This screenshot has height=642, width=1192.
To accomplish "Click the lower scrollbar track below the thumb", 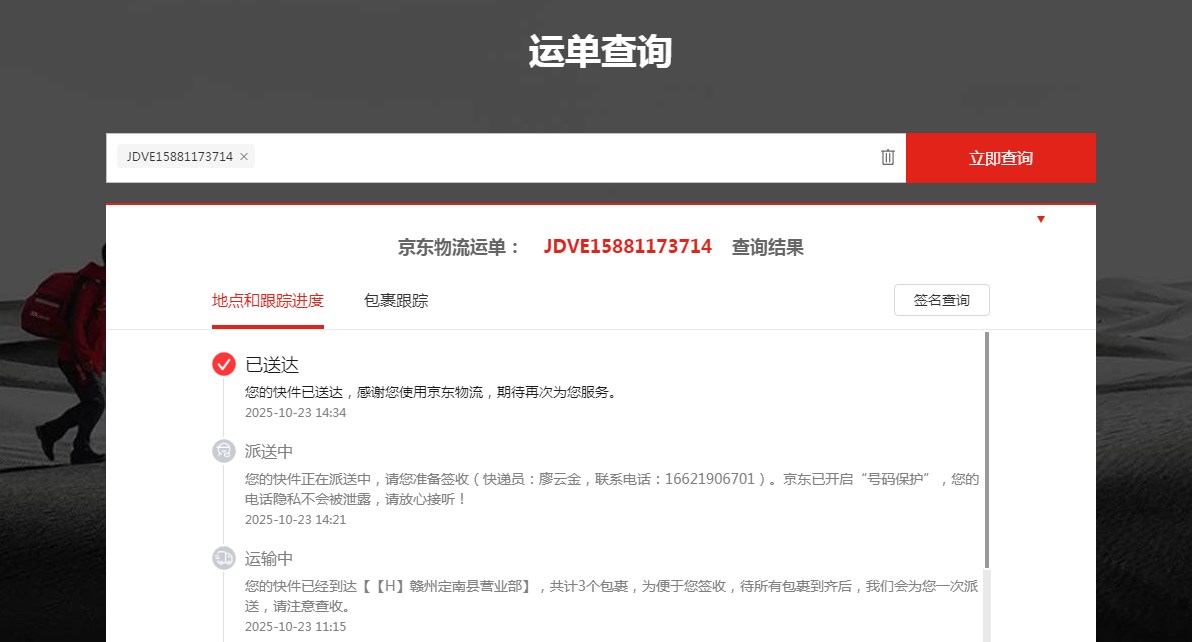I will click(986, 605).
